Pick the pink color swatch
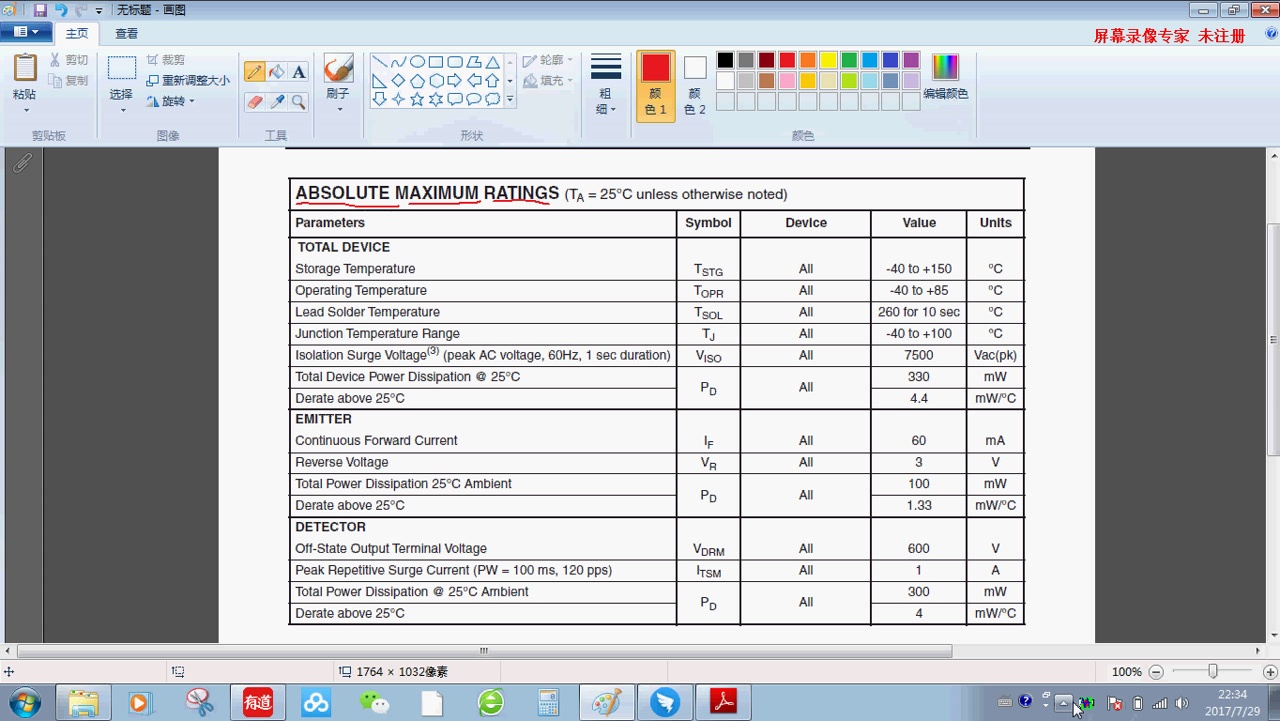The height and width of the screenshot is (721, 1280). pyautogui.click(x=787, y=80)
